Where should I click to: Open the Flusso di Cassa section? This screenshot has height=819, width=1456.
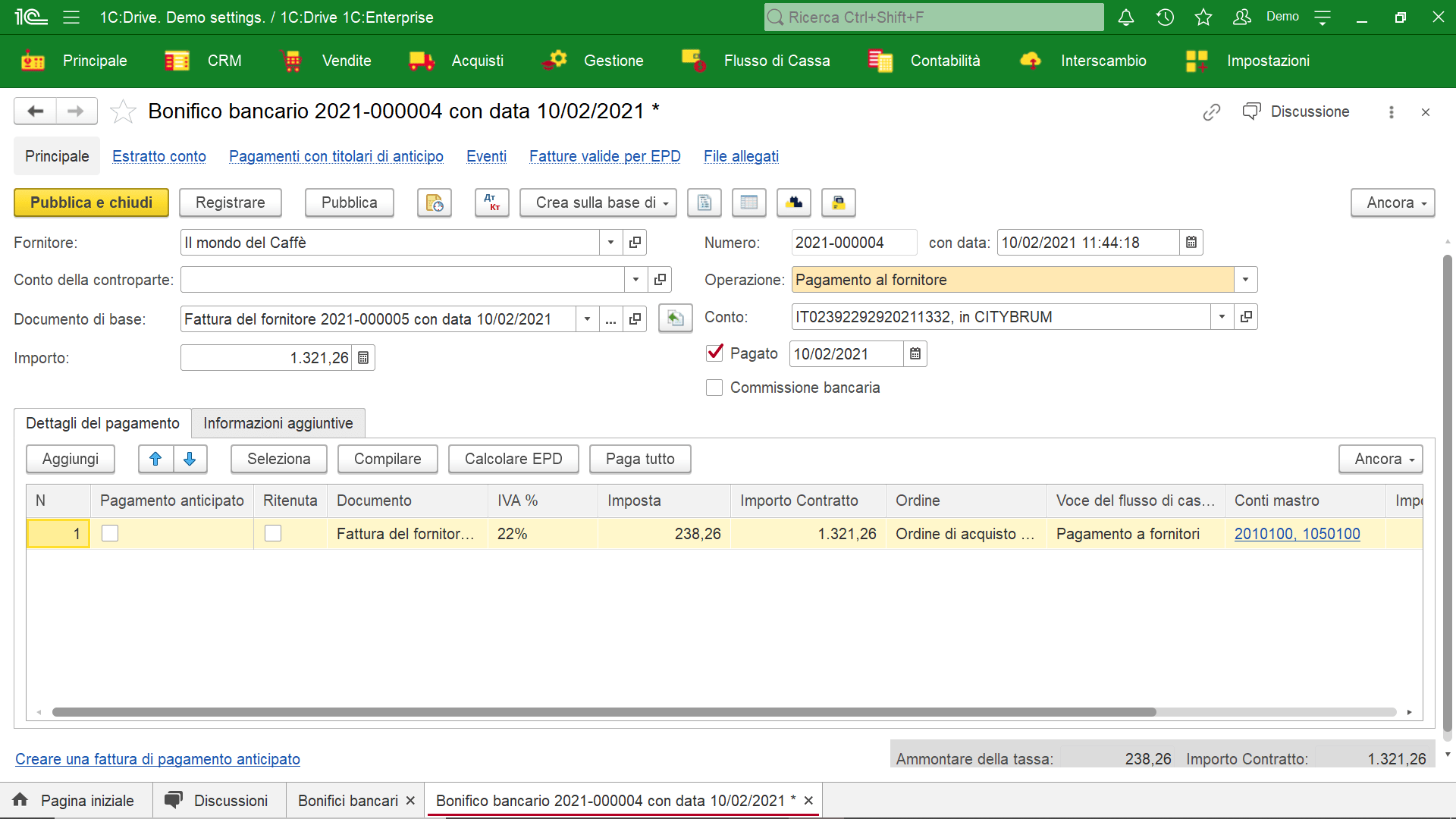pos(755,61)
